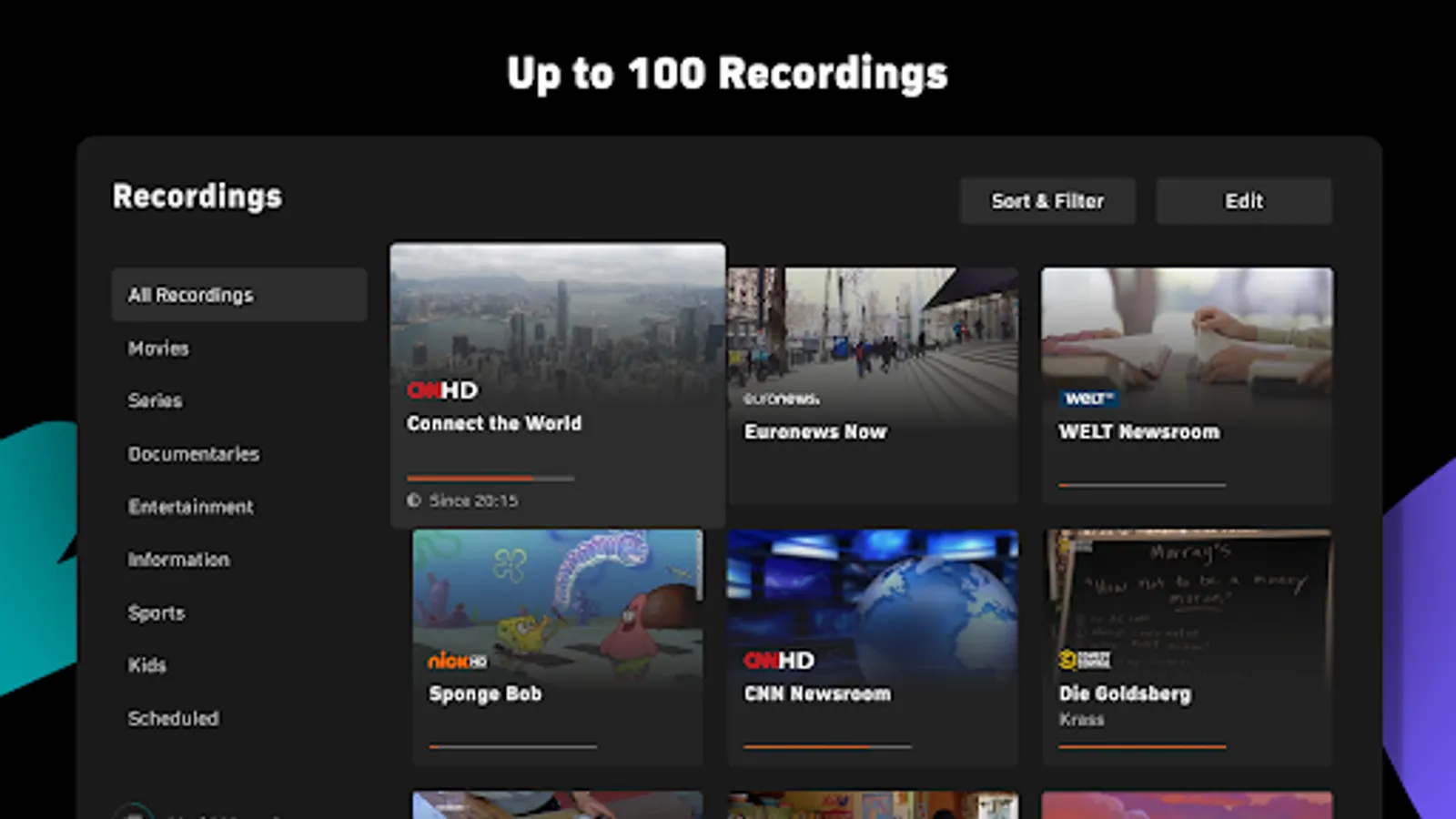Click the "Up to 100 Recordings" headline
Viewport: 1456px width, 819px height.
727,74
